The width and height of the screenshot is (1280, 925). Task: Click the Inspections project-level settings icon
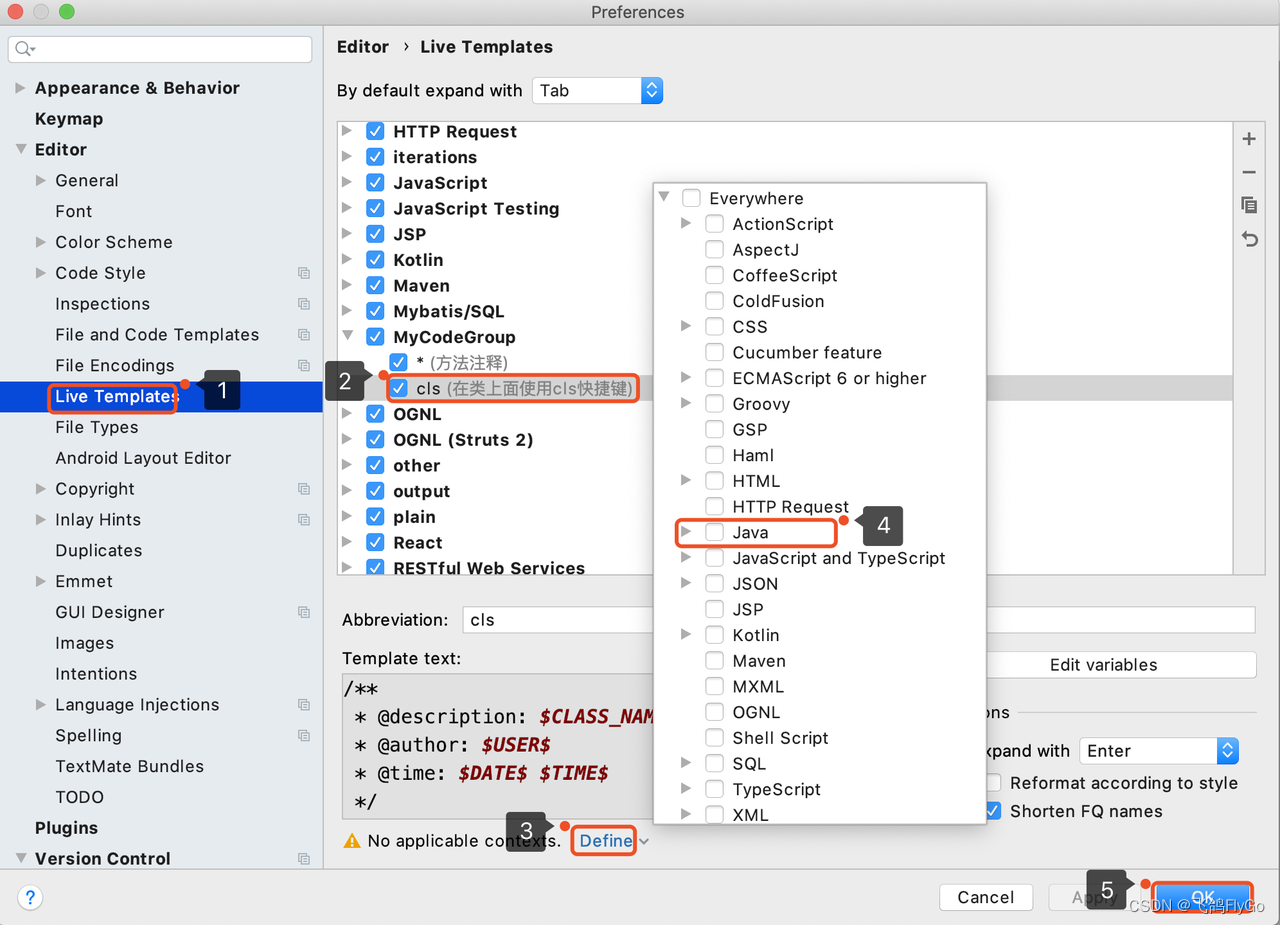coord(304,304)
